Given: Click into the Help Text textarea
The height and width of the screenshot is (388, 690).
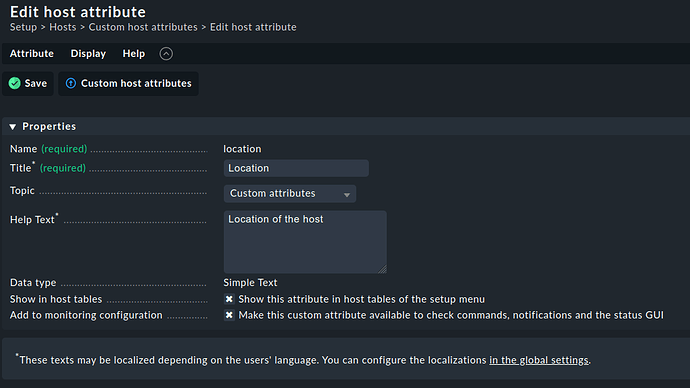Looking at the screenshot, I should 305,242.
